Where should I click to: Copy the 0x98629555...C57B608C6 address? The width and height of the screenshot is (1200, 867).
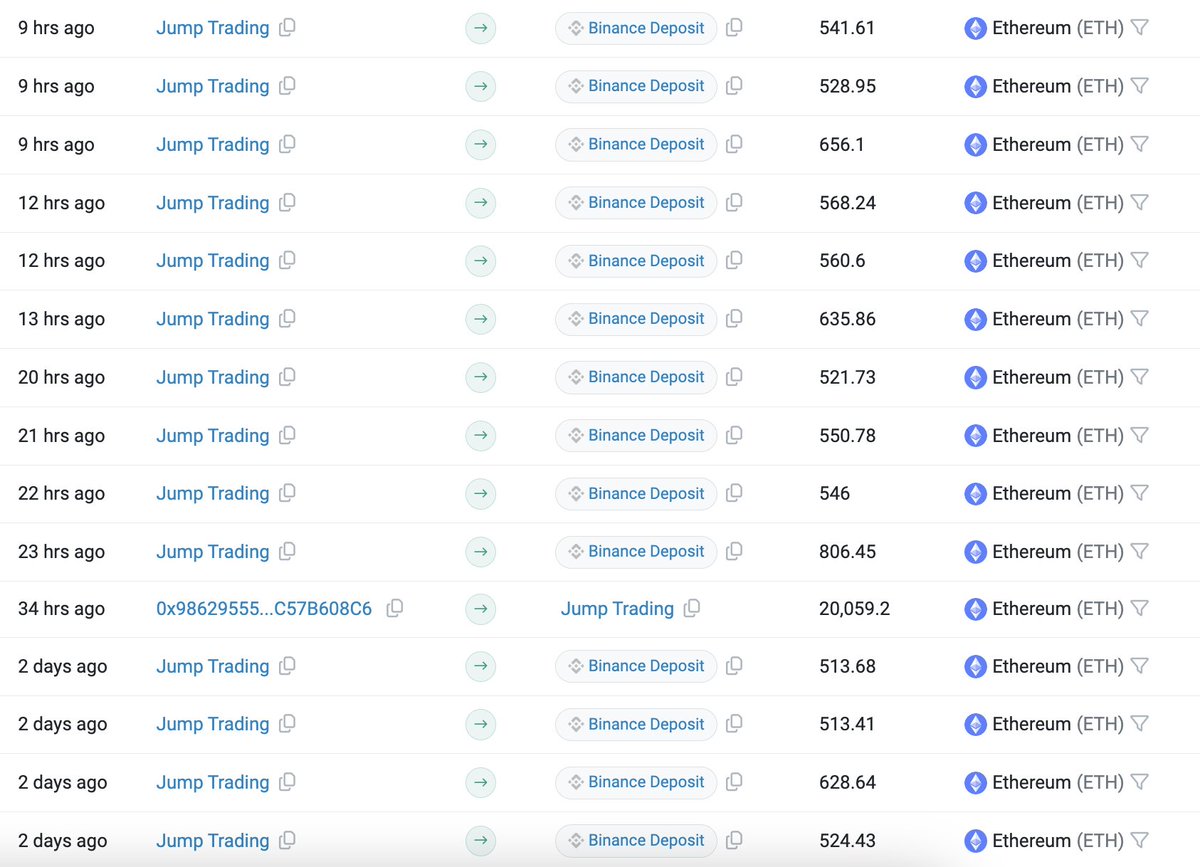(395, 608)
